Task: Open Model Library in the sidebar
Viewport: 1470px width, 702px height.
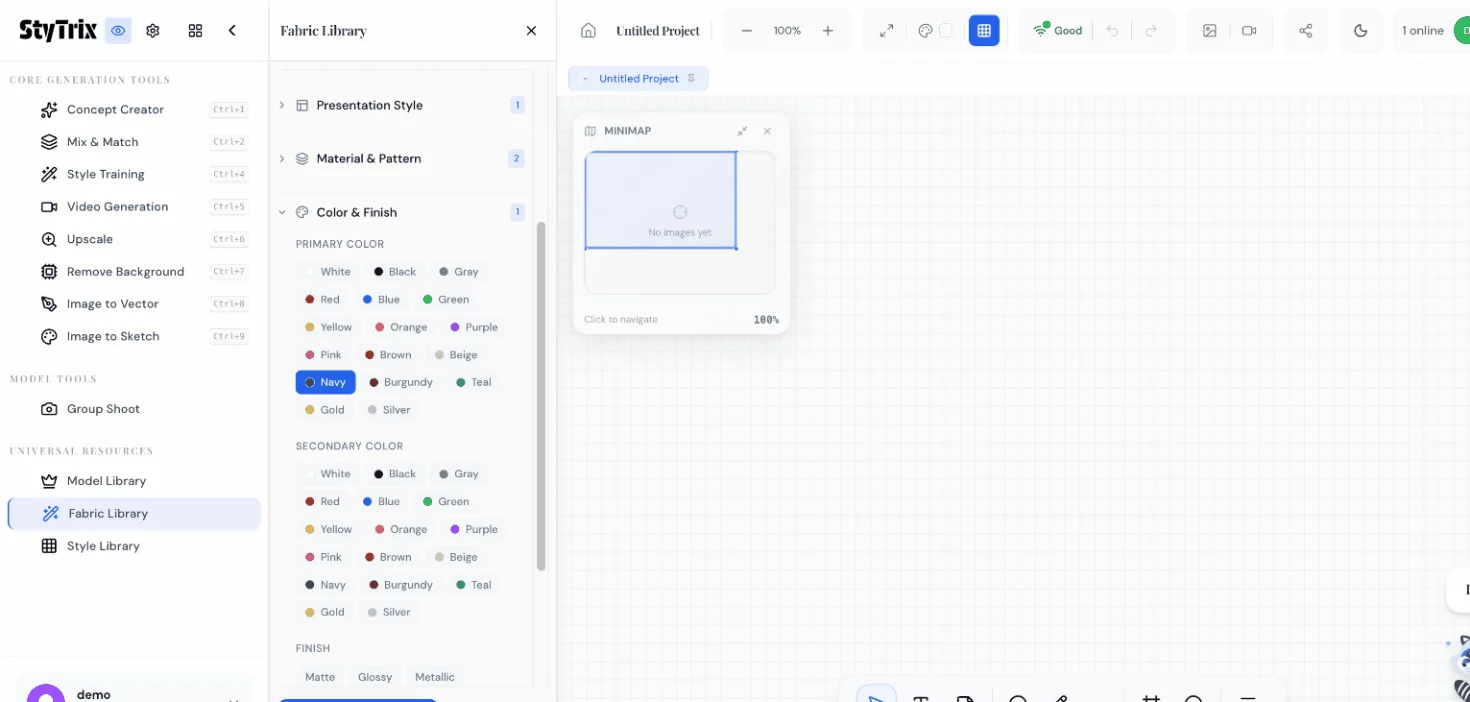Action: click(x=106, y=481)
